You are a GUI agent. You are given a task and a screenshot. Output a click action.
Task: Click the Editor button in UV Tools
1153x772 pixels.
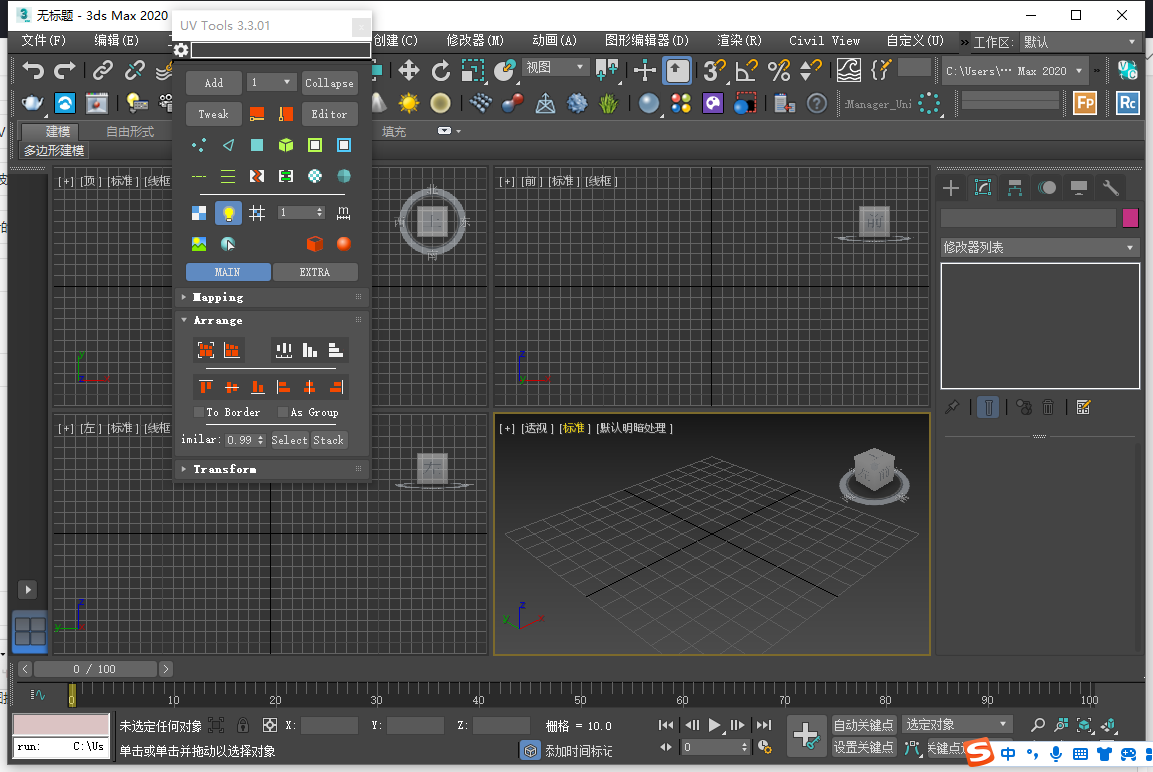click(x=329, y=114)
